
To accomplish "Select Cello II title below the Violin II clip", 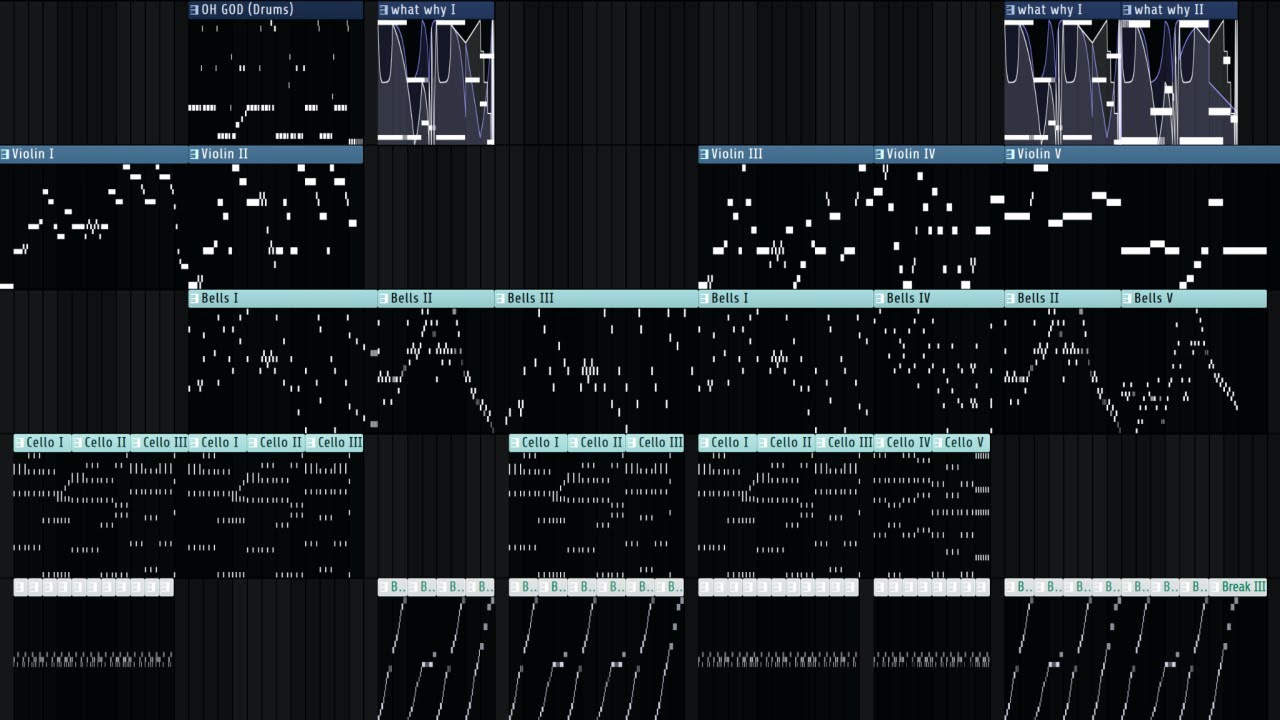I will pos(281,442).
